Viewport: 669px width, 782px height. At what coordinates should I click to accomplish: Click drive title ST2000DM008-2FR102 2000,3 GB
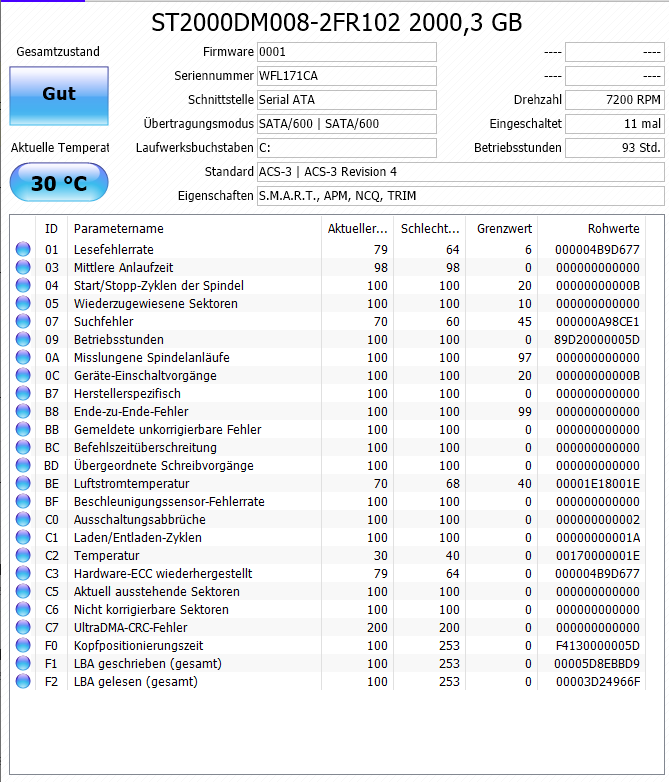(x=337, y=22)
